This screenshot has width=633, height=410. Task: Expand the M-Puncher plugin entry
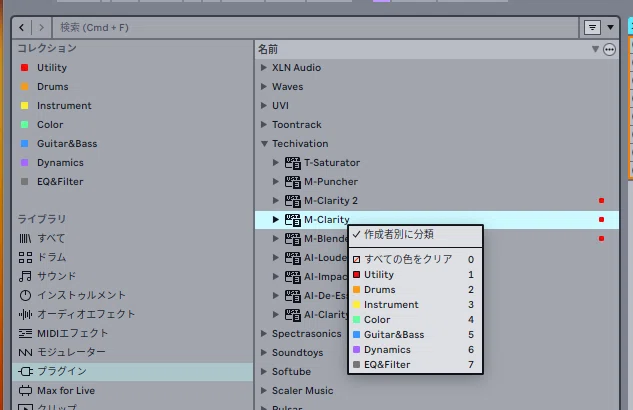point(276,181)
